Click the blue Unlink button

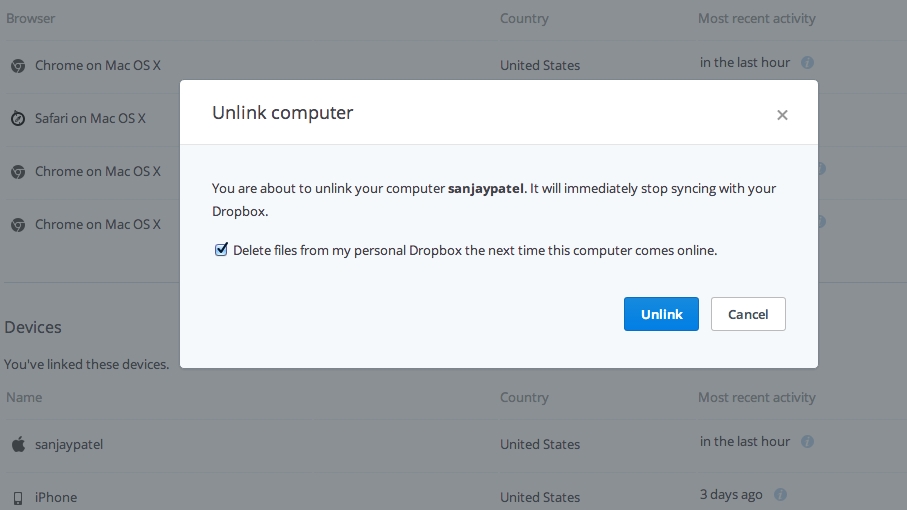(x=661, y=314)
